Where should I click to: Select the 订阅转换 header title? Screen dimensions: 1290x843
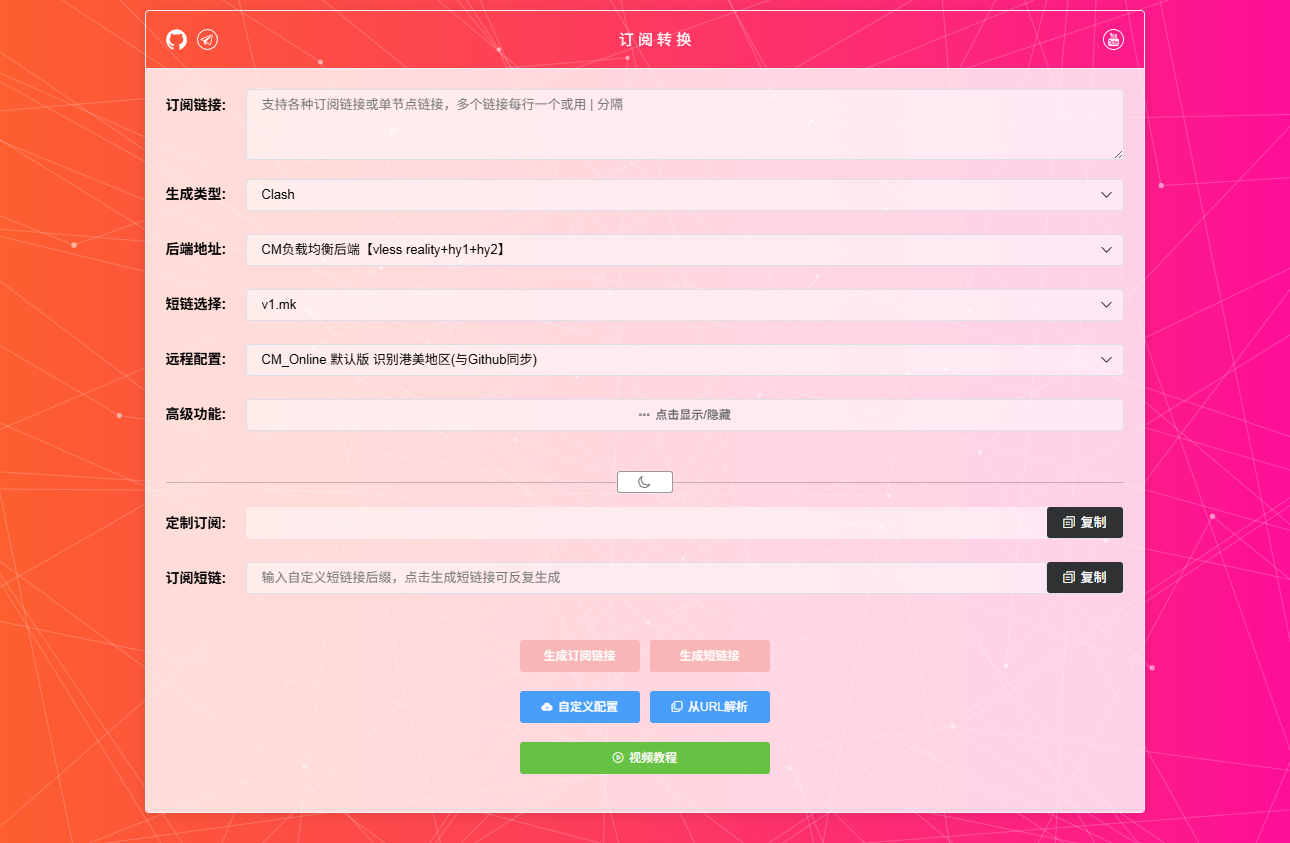pyautogui.click(x=654, y=39)
